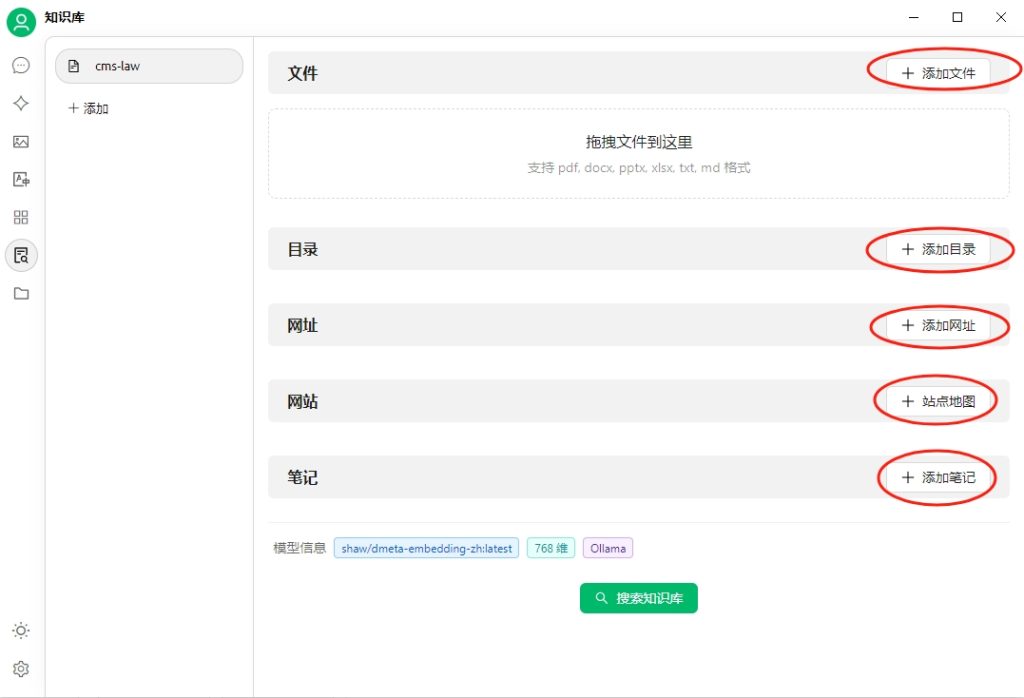
Task: Click the cms-law document icon
Action: tap(74, 66)
